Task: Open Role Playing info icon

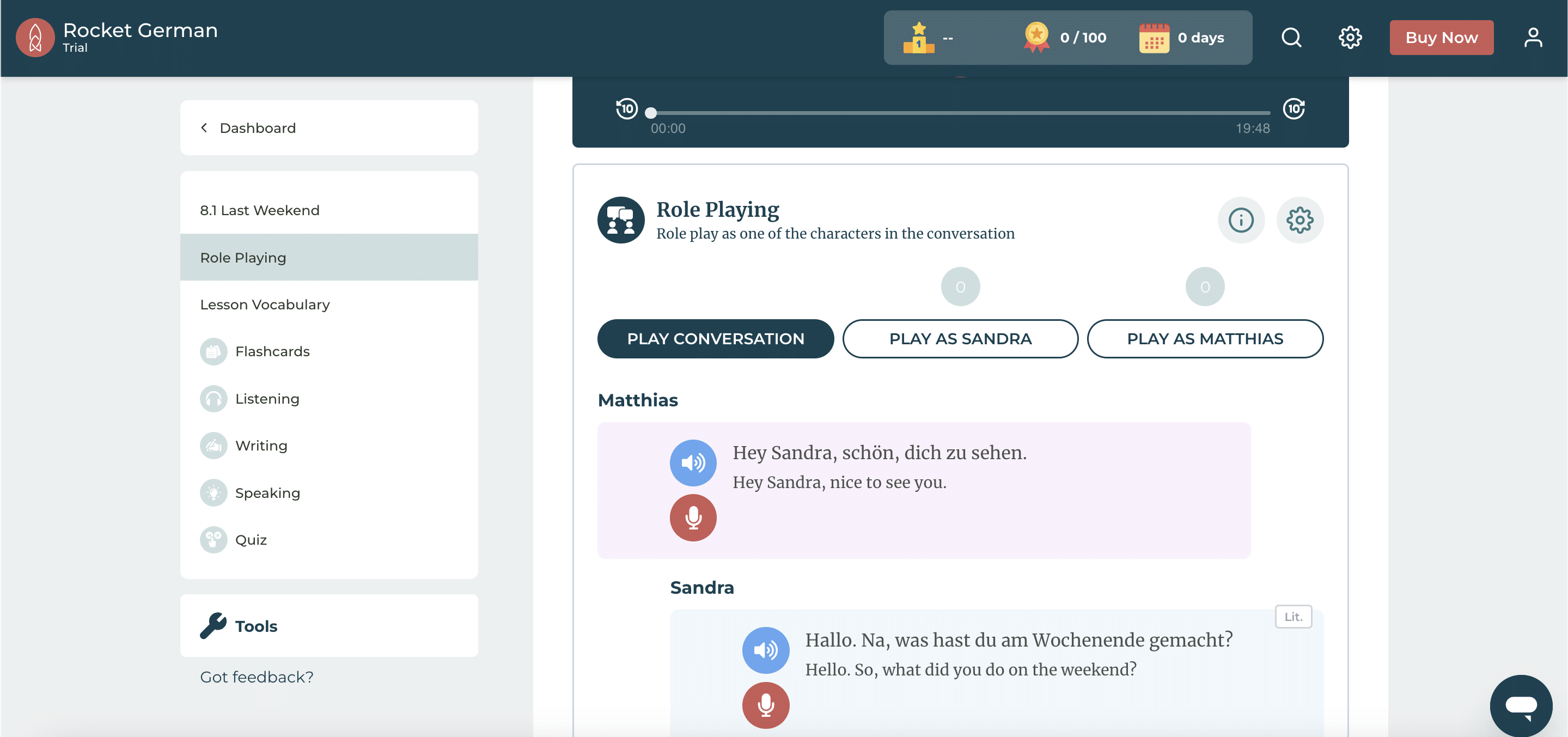Action: point(1241,220)
